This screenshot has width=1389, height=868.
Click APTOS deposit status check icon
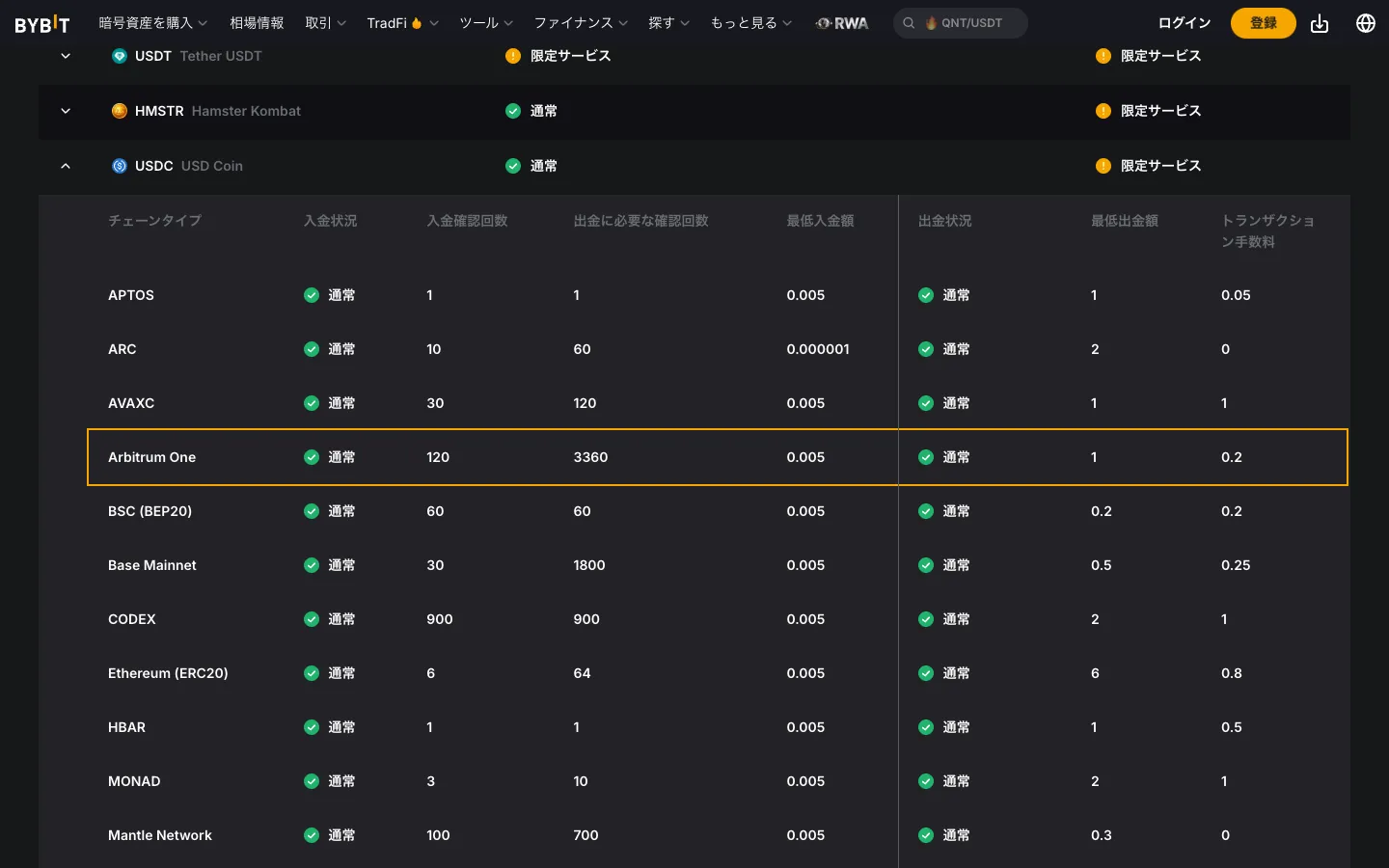pos(312,295)
